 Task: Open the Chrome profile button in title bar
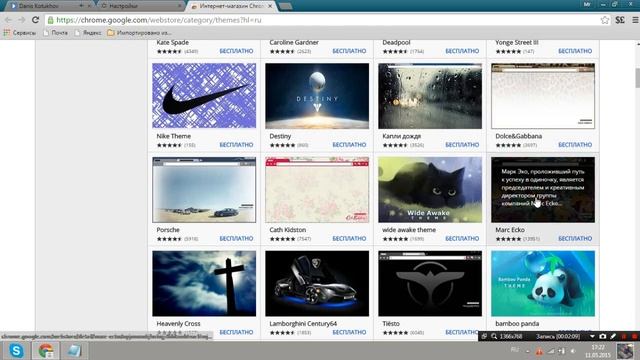pos(587,4)
